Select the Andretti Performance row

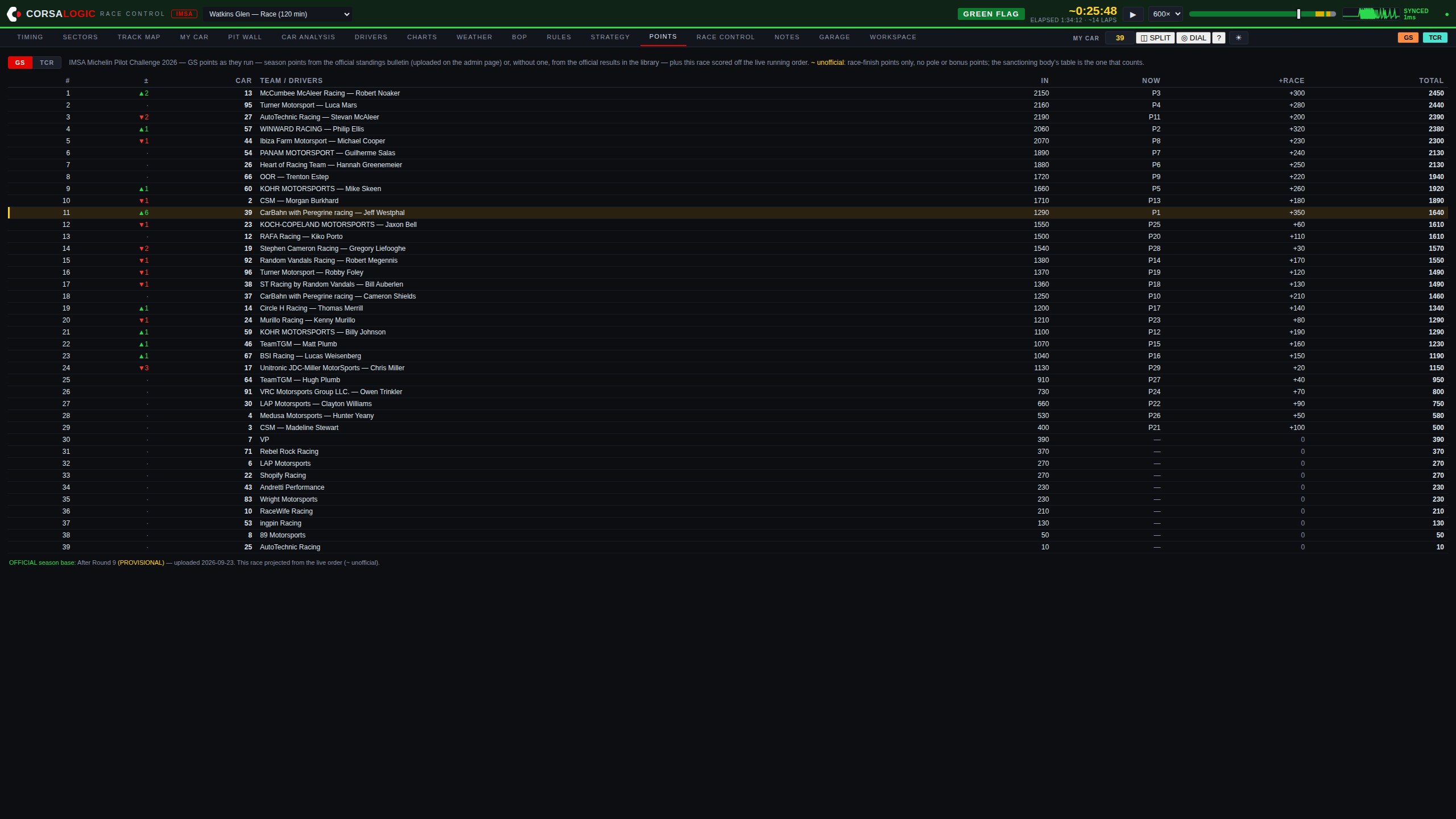pyautogui.click(x=728, y=487)
